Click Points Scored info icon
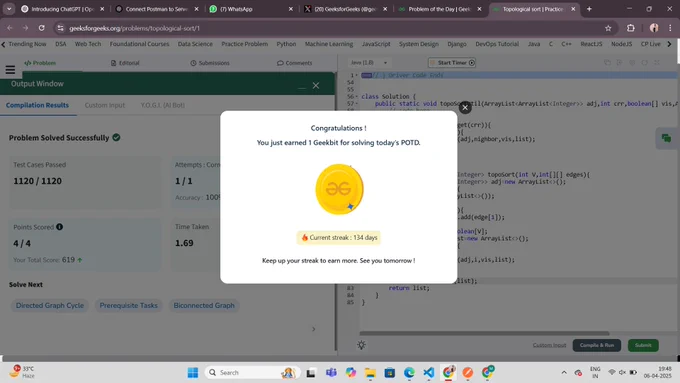The width and height of the screenshot is (680, 383). 59,227
